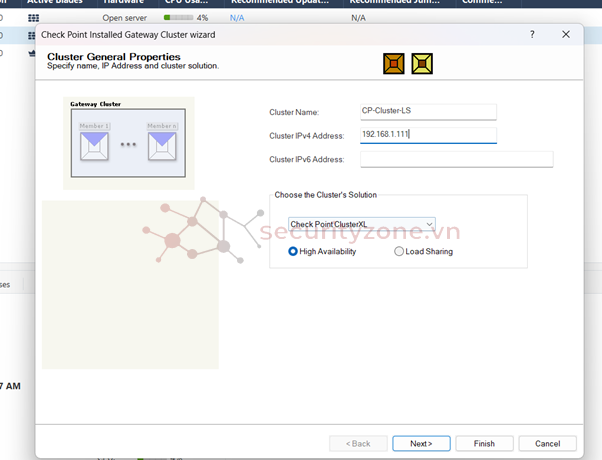
Task: Select the Load Sharing radio button
Action: coord(399,251)
